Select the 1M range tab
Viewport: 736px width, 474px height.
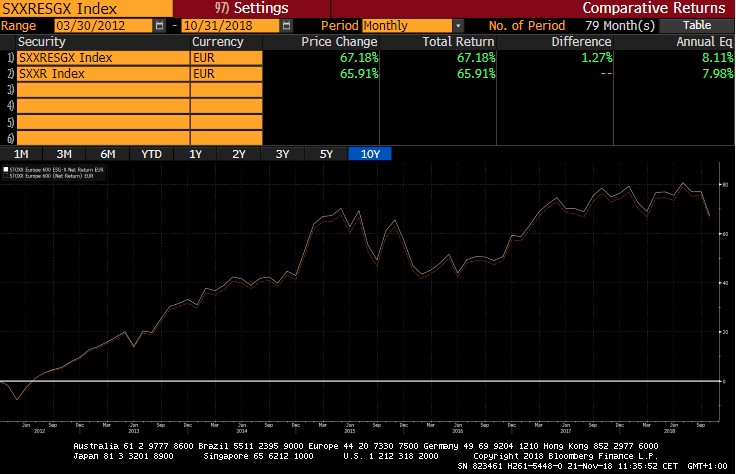click(21, 154)
